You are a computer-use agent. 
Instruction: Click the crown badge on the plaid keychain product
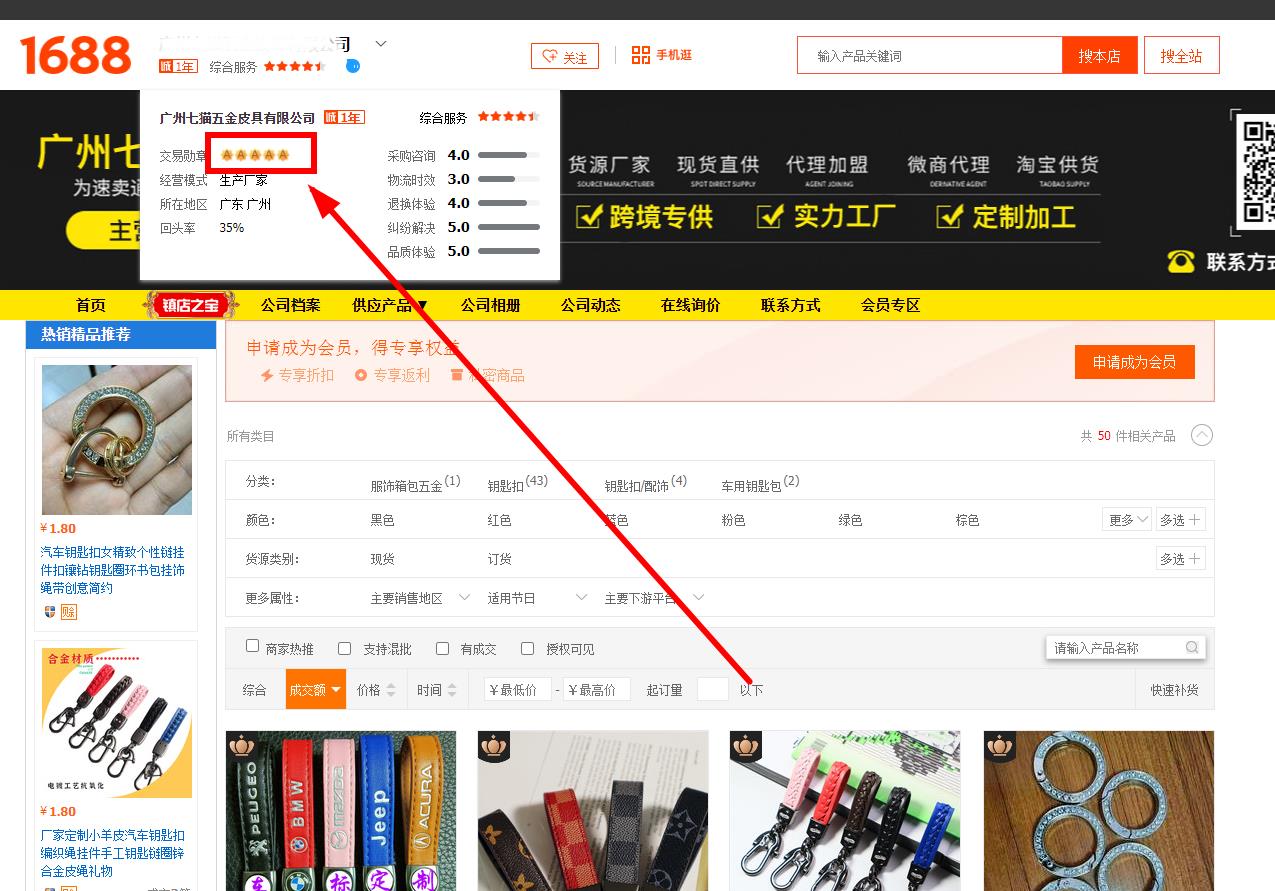tap(494, 746)
